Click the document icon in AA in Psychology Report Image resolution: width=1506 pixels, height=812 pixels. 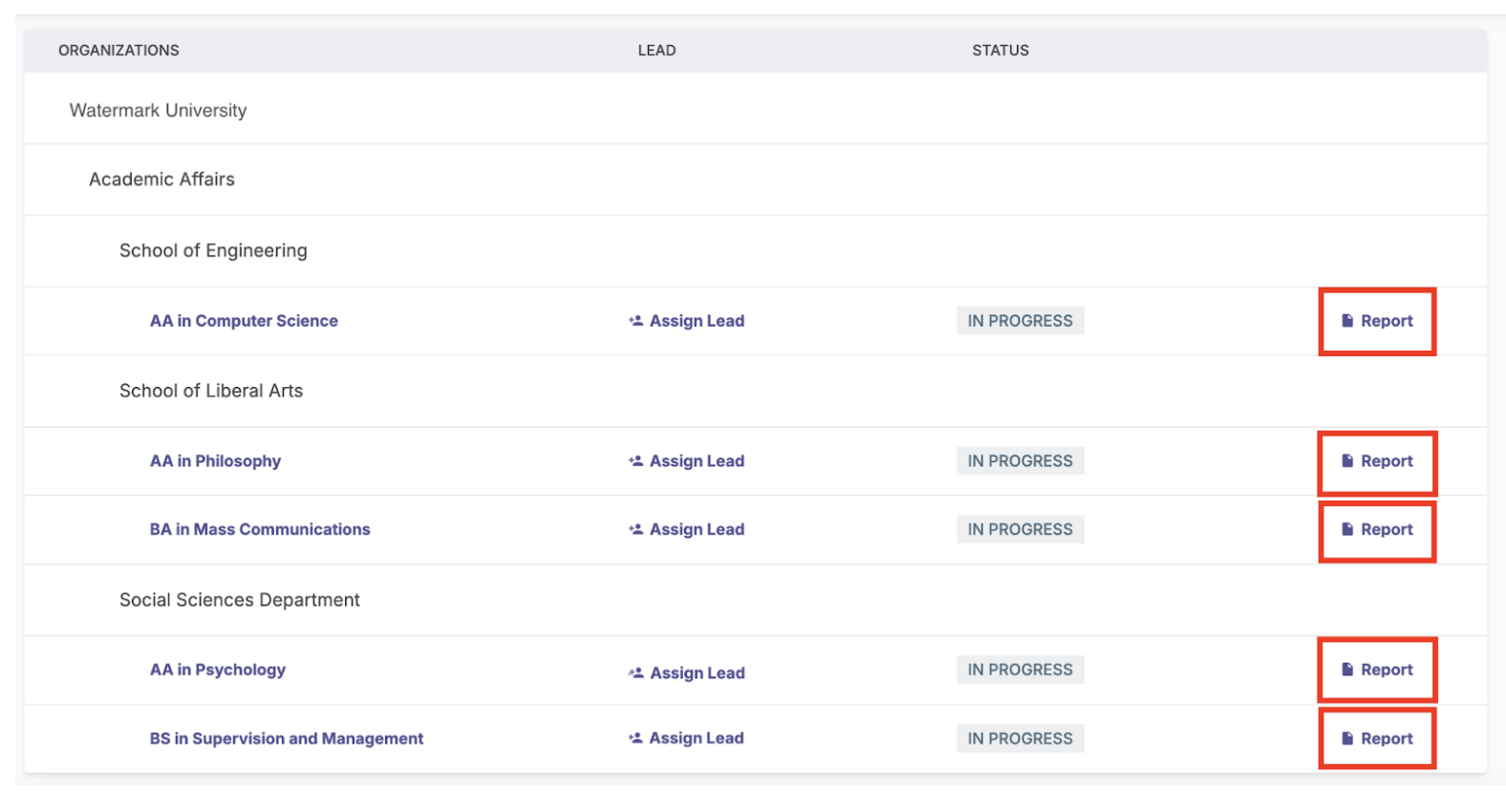coord(1347,670)
